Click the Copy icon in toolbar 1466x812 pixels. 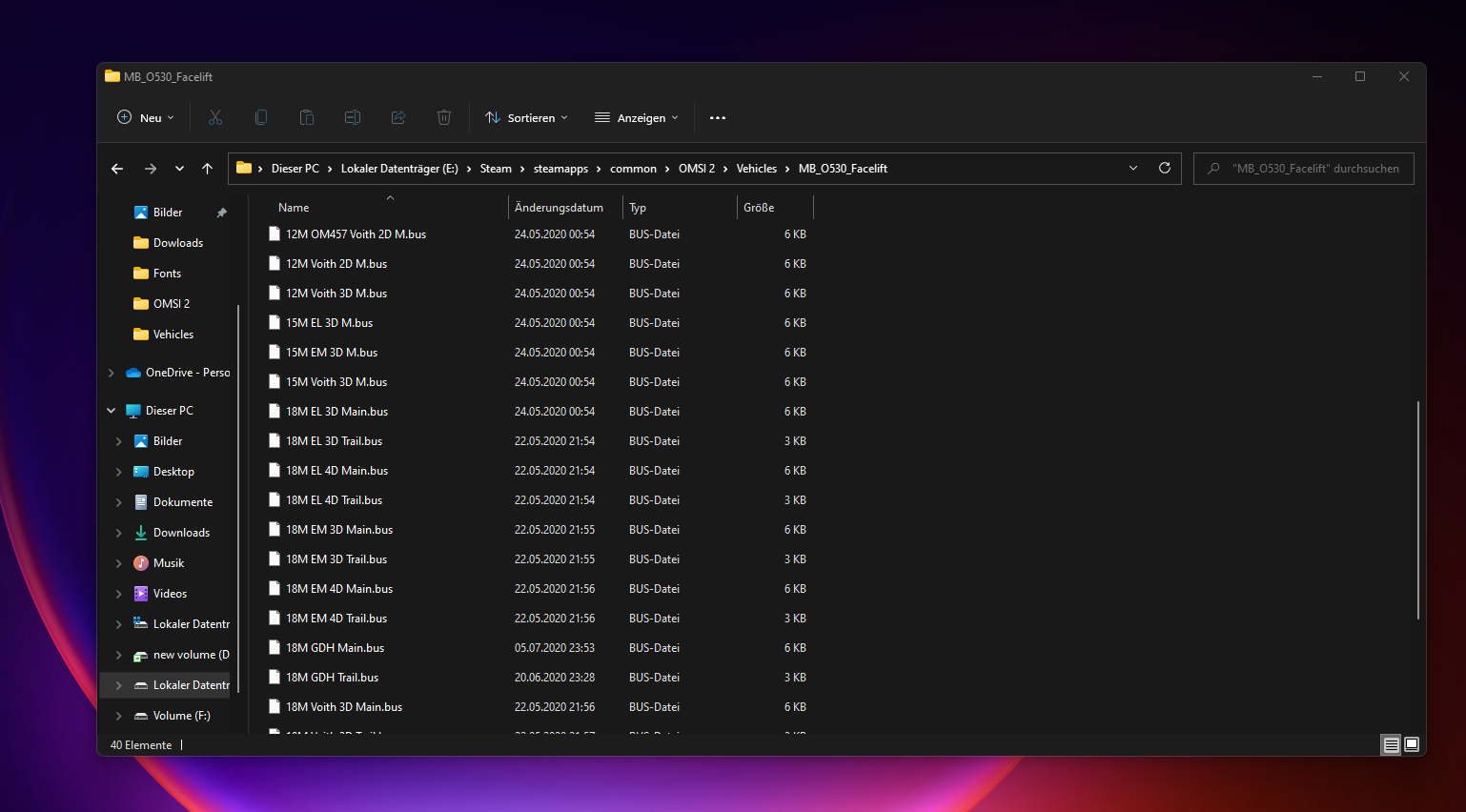(261, 117)
